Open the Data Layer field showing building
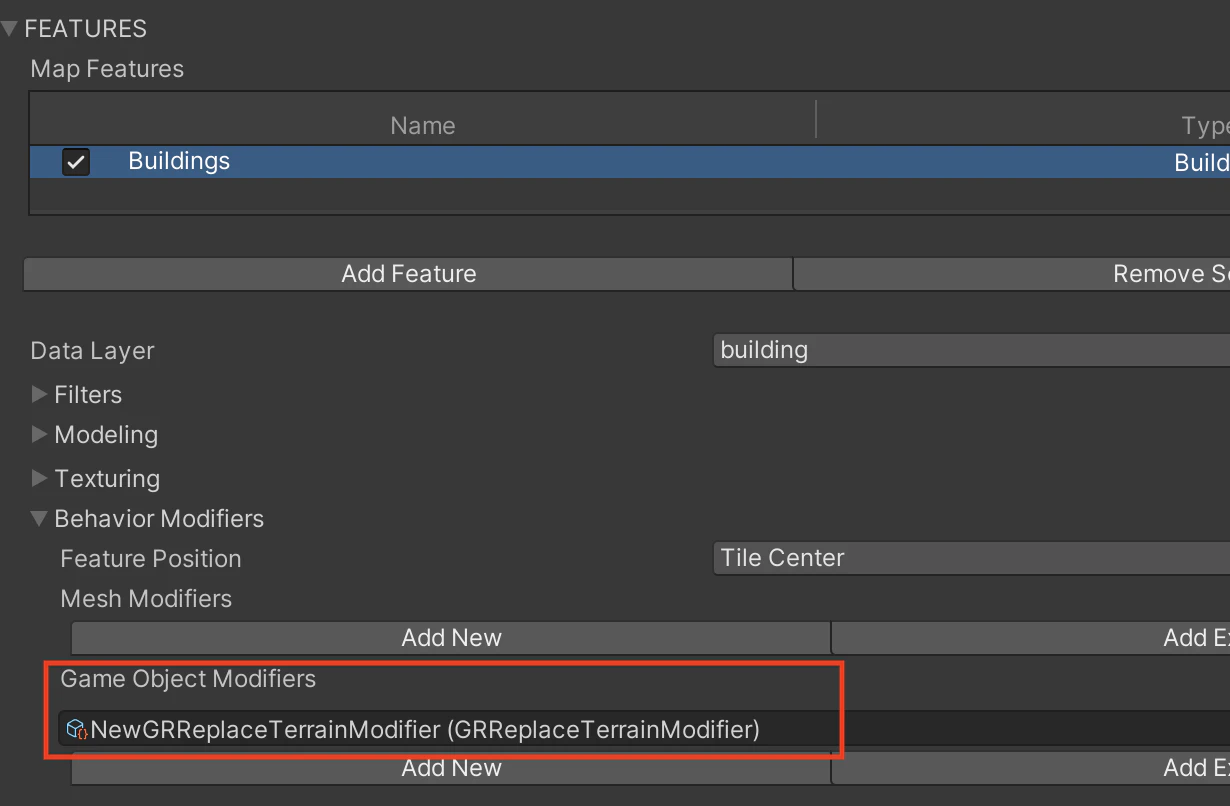Viewport: 1230px width, 806px height. [x=971, y=350]
